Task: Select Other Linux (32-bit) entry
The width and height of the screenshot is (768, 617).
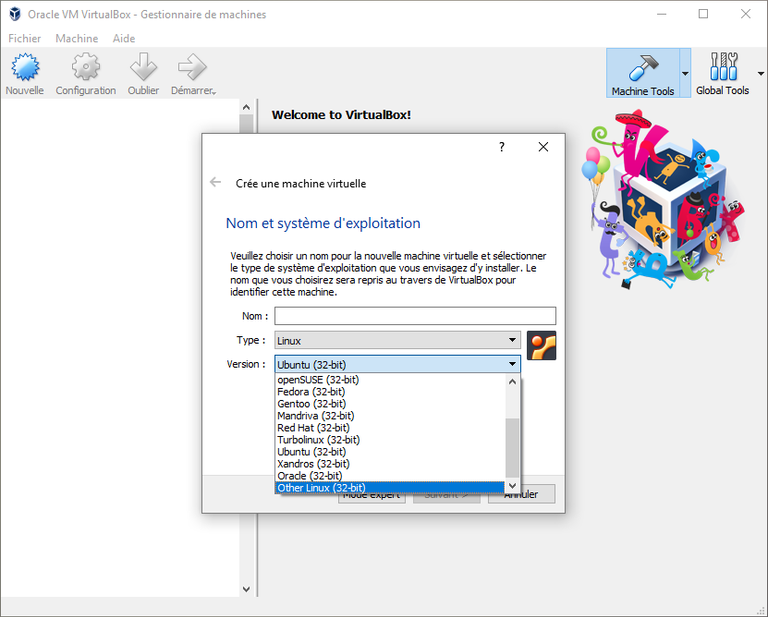Action: click(x=390, y=488)
